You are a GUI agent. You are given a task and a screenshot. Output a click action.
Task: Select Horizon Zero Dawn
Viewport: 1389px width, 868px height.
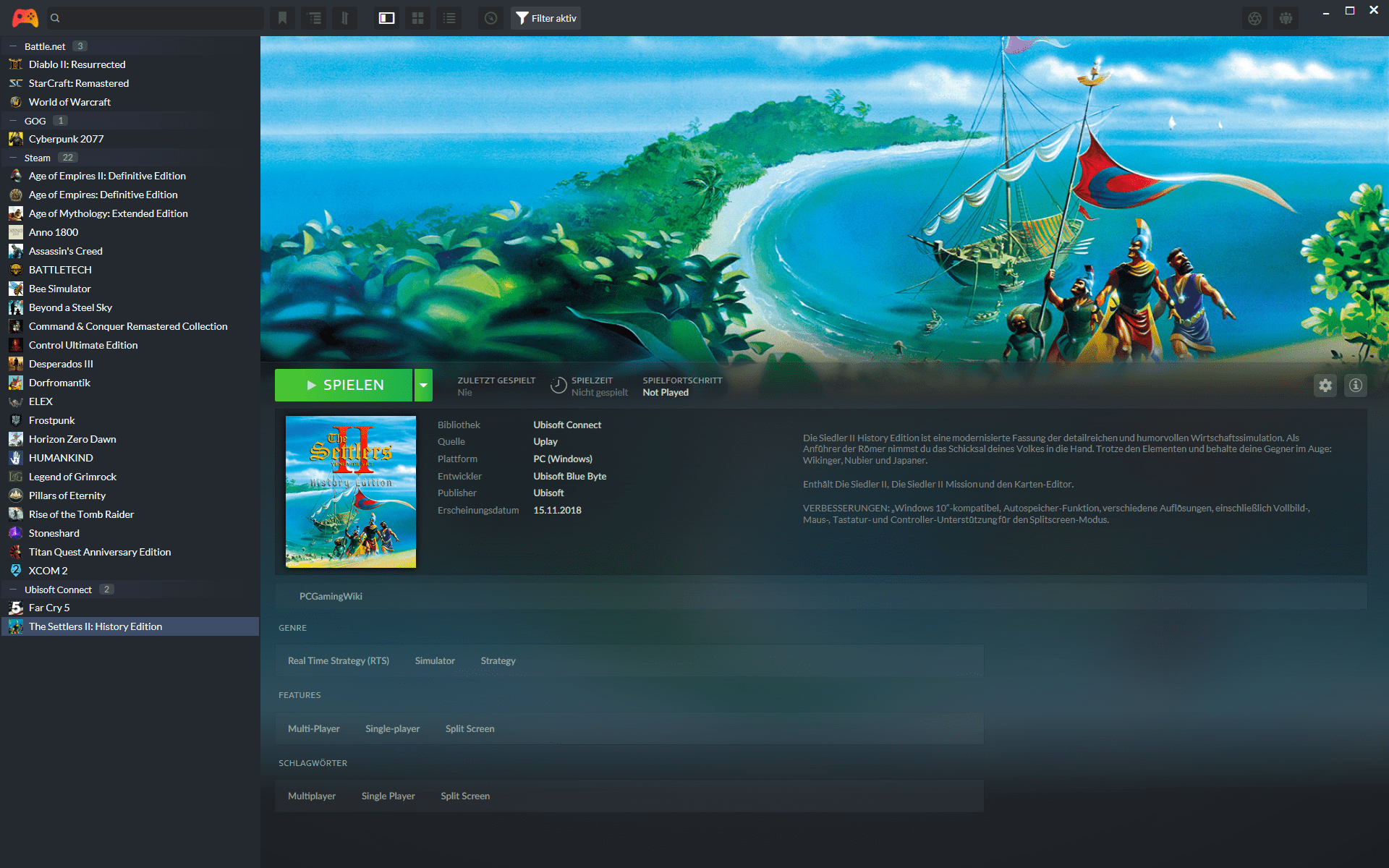tap(130, 439)
